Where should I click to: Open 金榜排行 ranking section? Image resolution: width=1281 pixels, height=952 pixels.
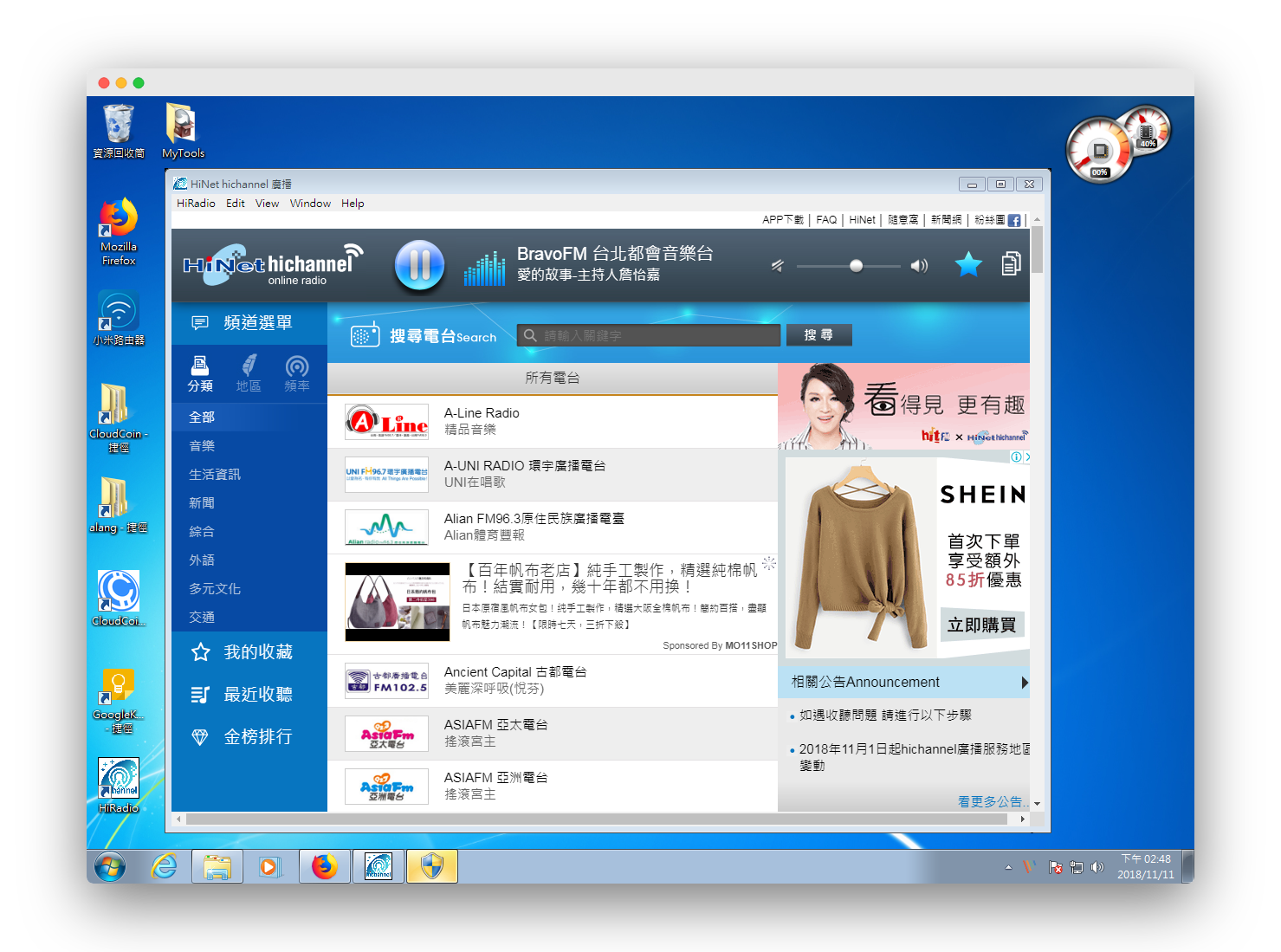249,737
